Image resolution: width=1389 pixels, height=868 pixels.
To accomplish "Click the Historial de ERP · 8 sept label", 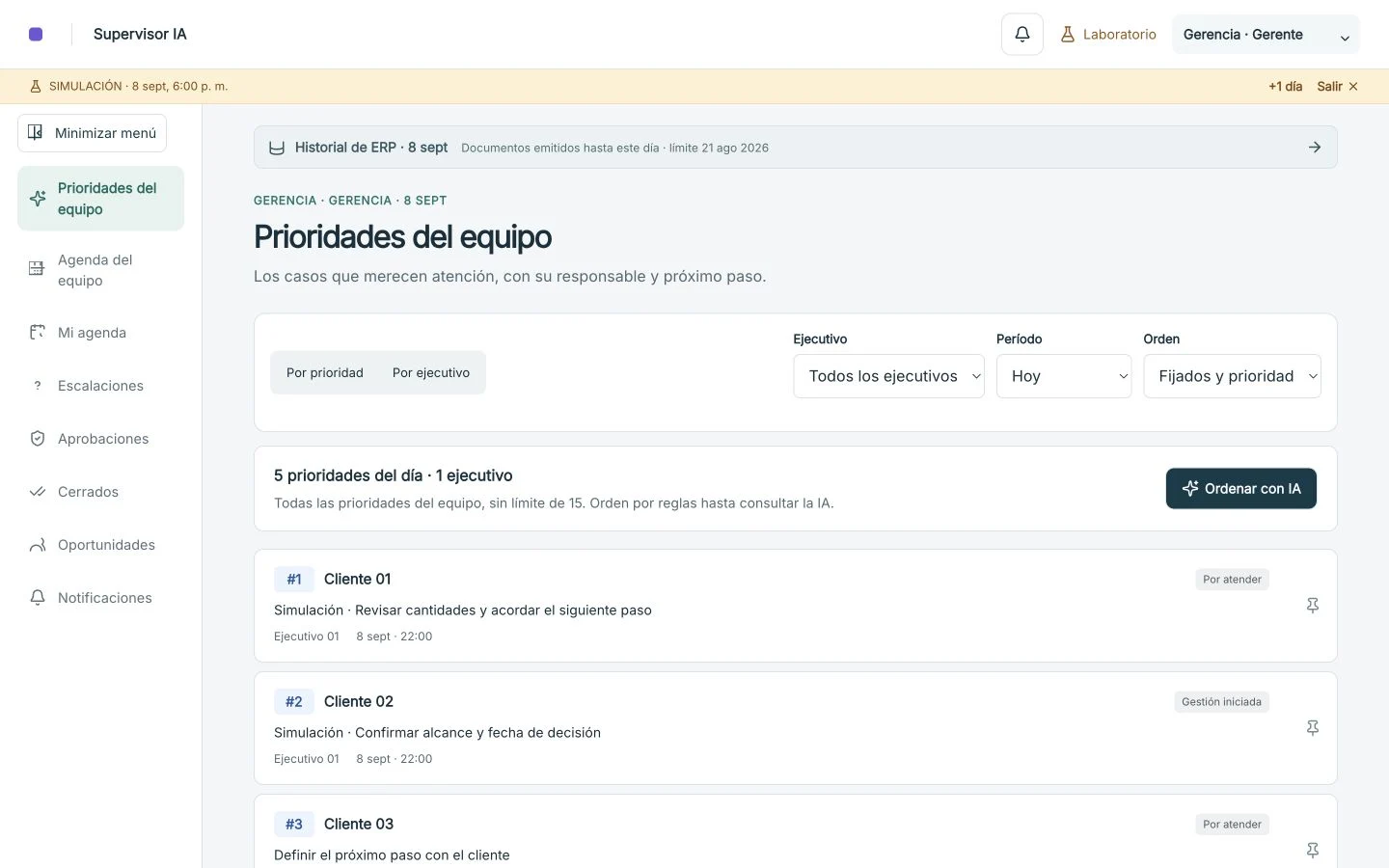I will point(371,148).
